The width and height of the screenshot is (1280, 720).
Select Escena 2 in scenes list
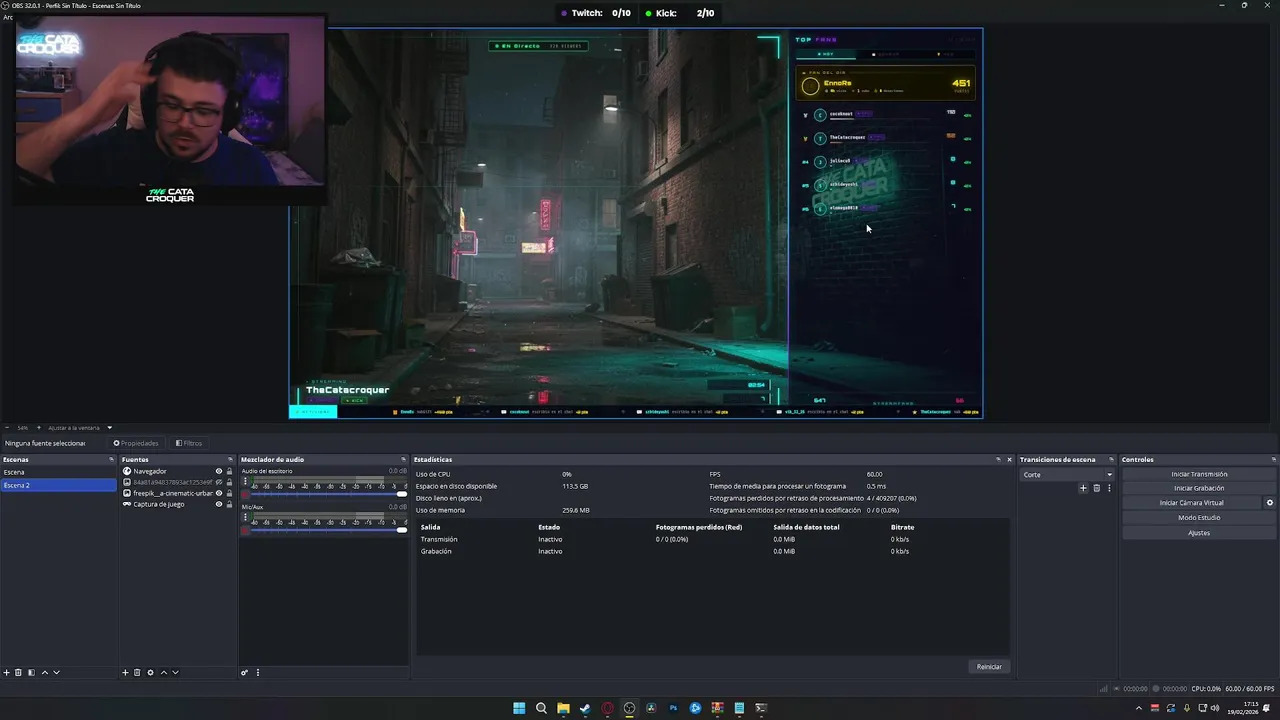(59, 485)
